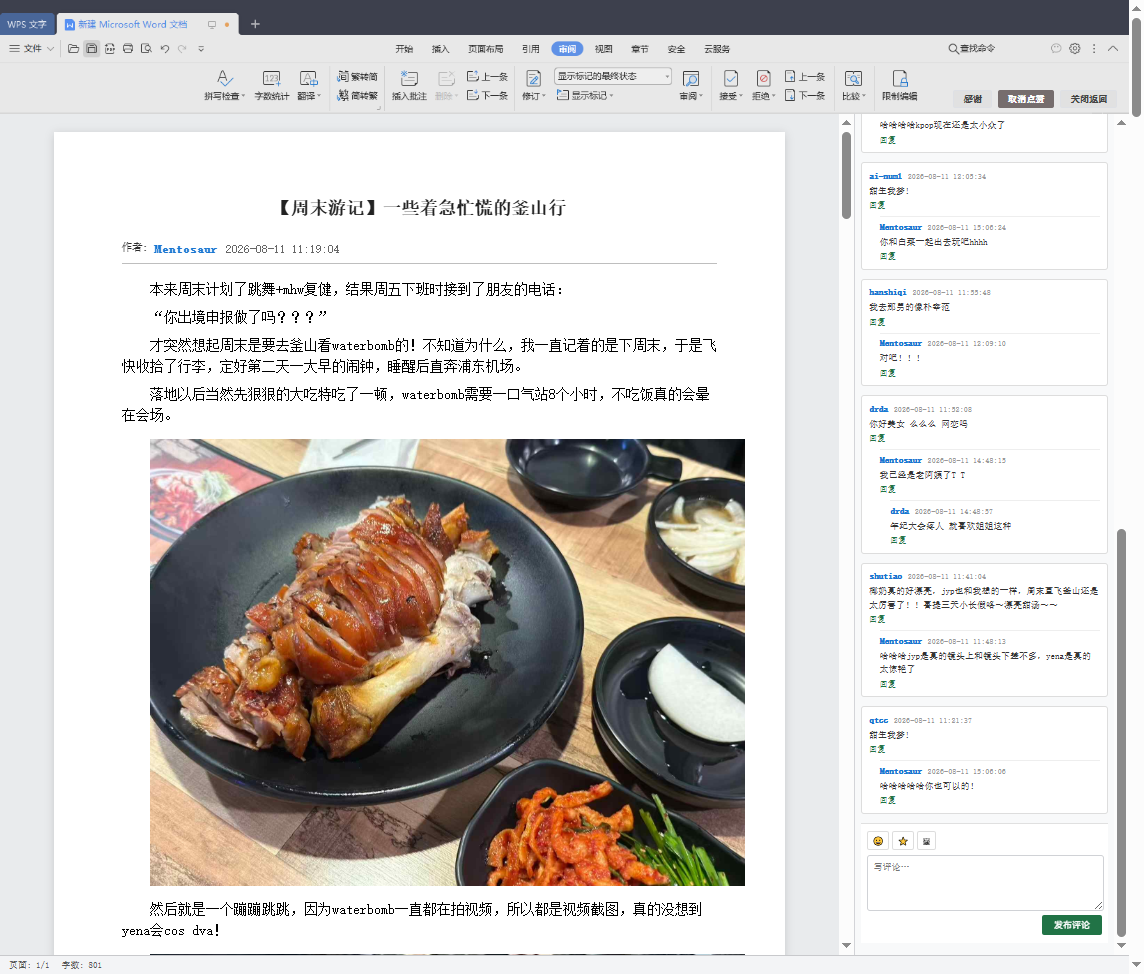
Task: Convert text with 繁转简
Action: [358, 76]
